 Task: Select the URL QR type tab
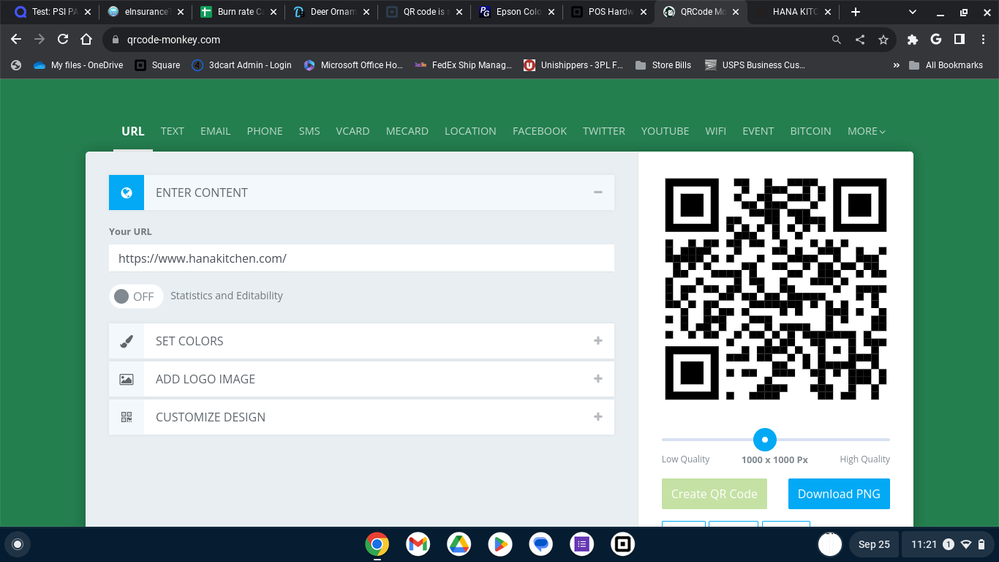pos(133,131)
